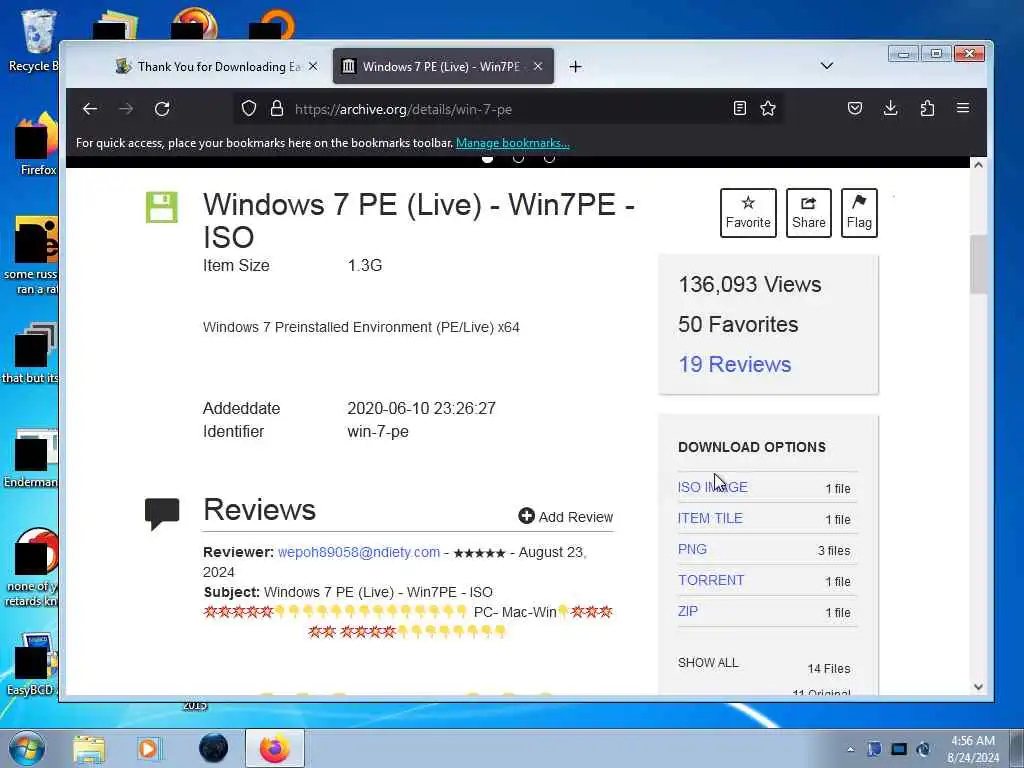Open the Windows Start menu

pos(27,748)
